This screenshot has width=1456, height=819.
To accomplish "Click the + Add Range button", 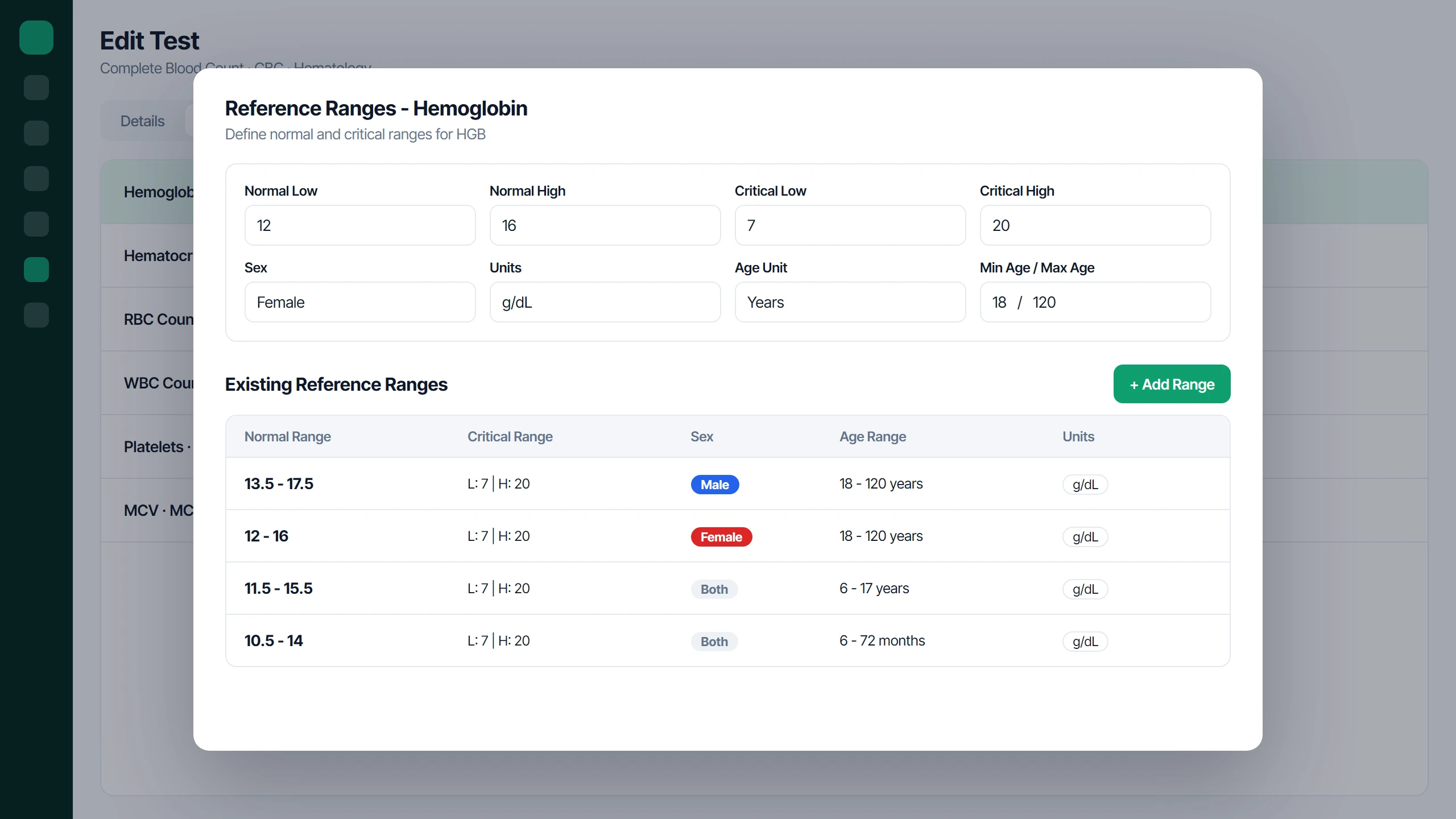I will [1172, 384].
